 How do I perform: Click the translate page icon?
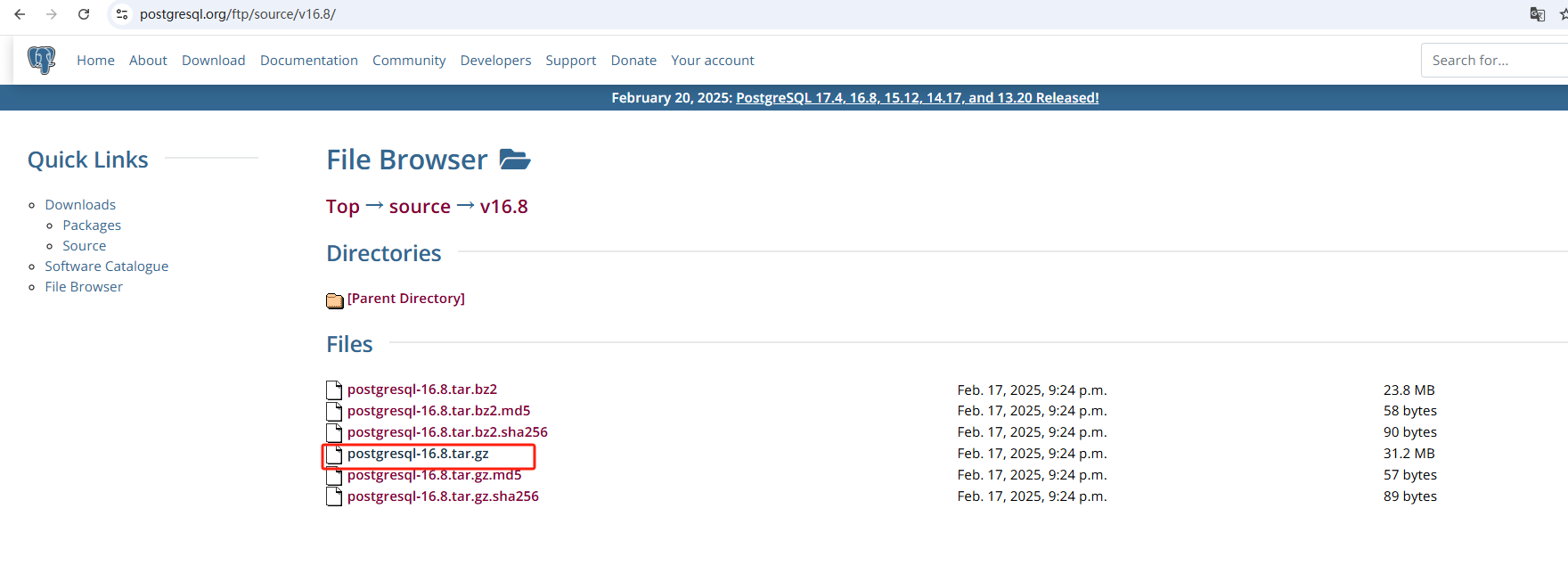[1537, 14]
